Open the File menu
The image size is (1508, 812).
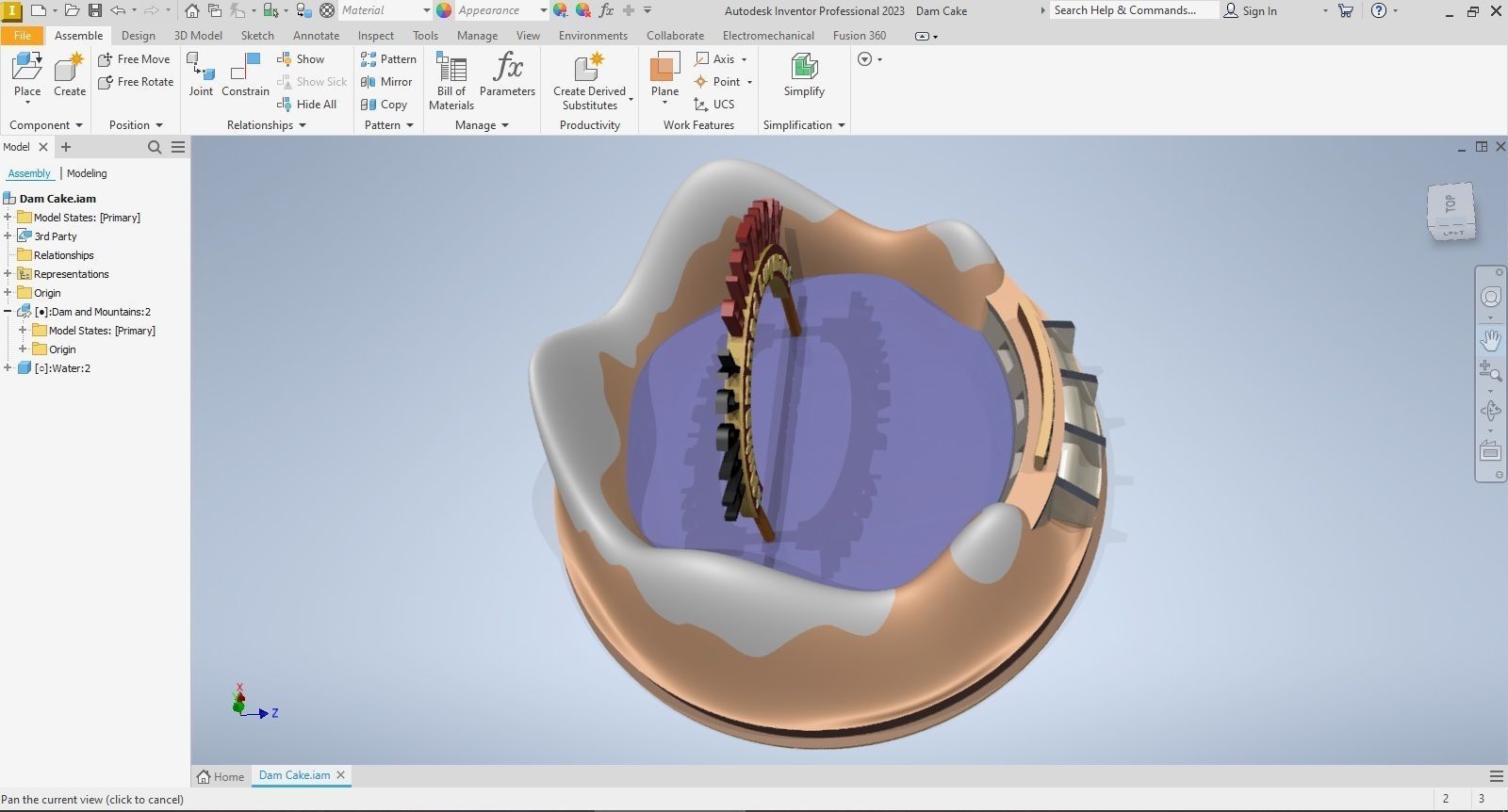[23, 35]
